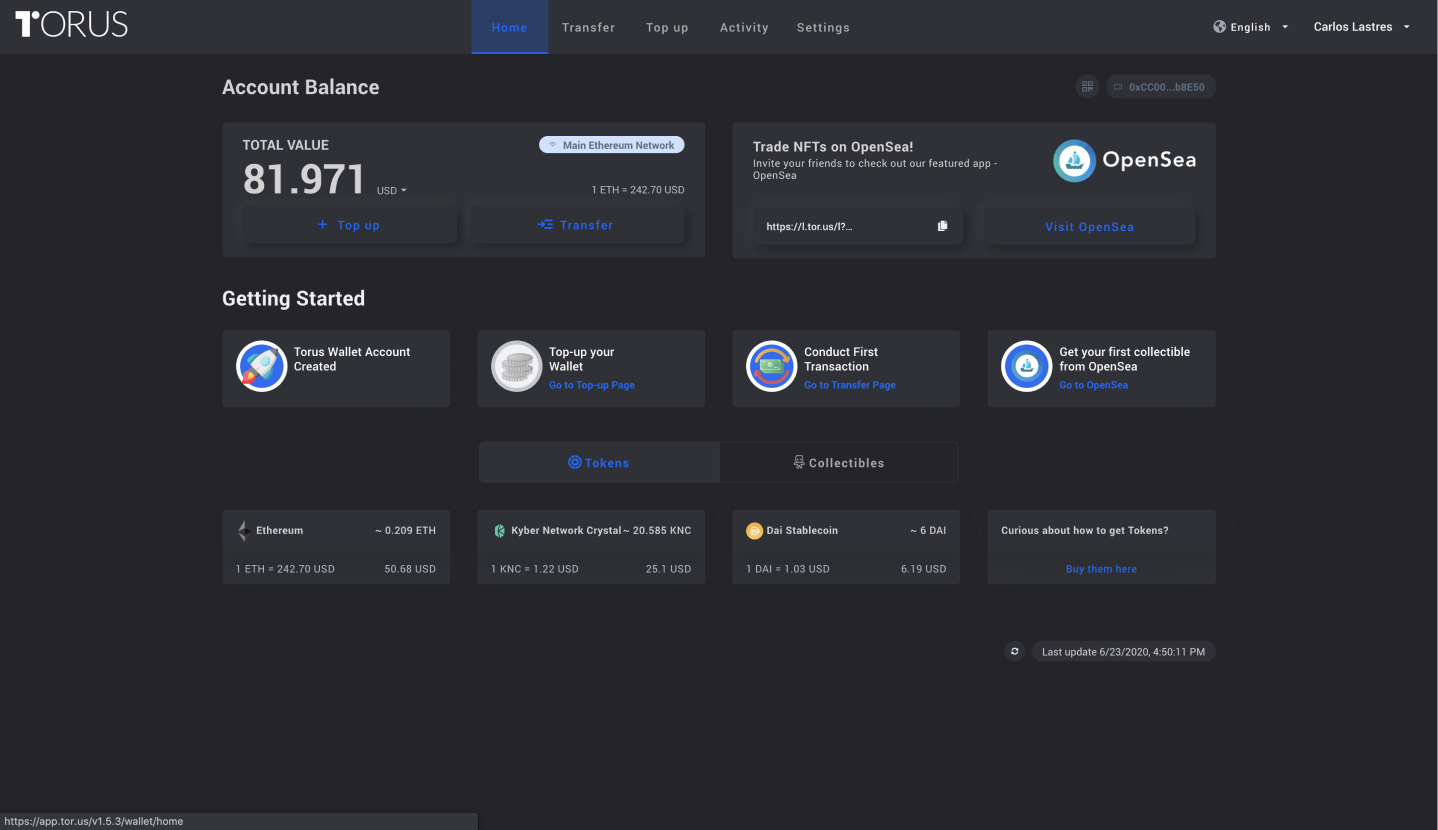Follow the Go to OpenSea link

pyautogui.click(x=1094, y=385)
